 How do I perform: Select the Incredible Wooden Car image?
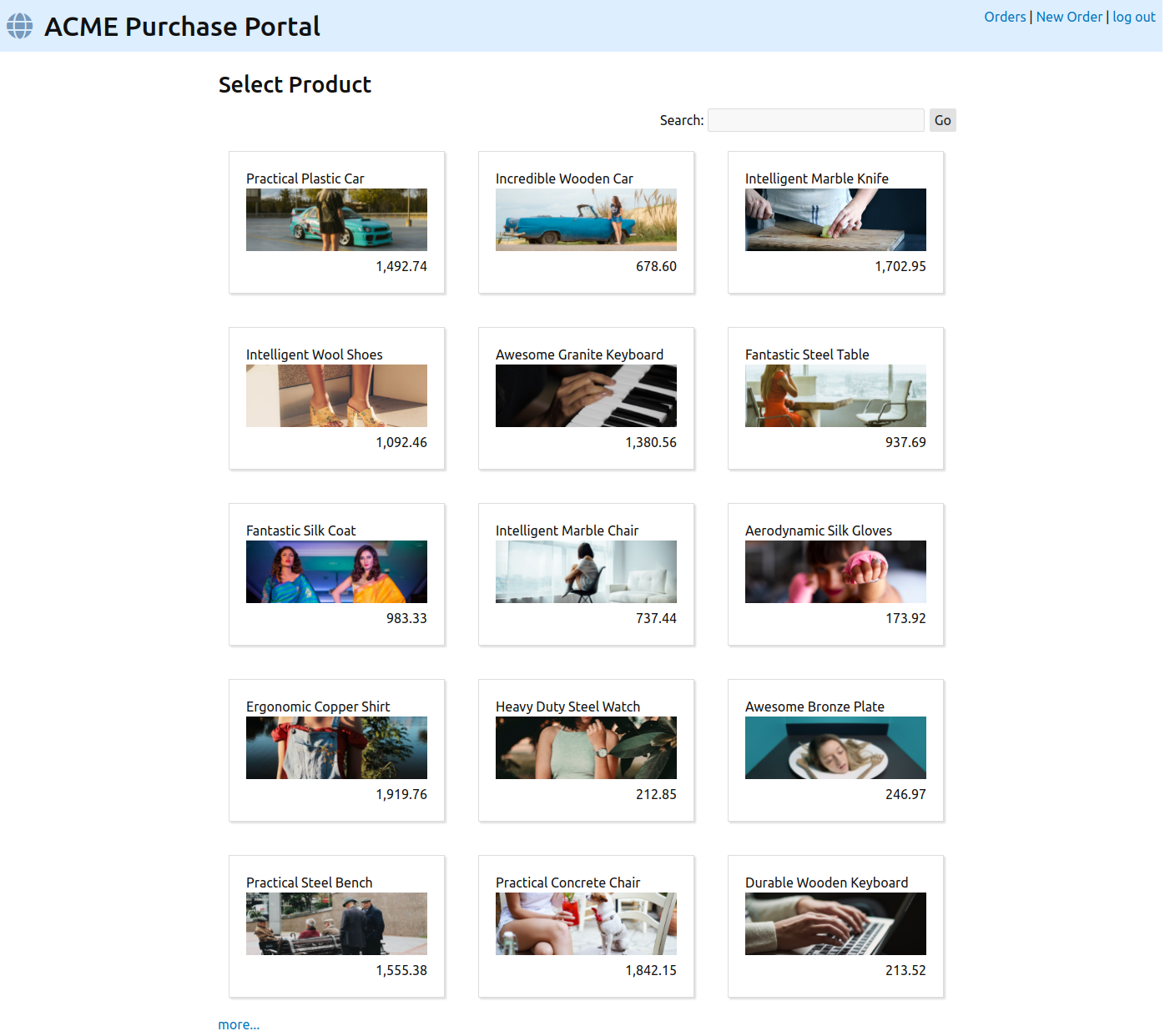pos(586,219)
